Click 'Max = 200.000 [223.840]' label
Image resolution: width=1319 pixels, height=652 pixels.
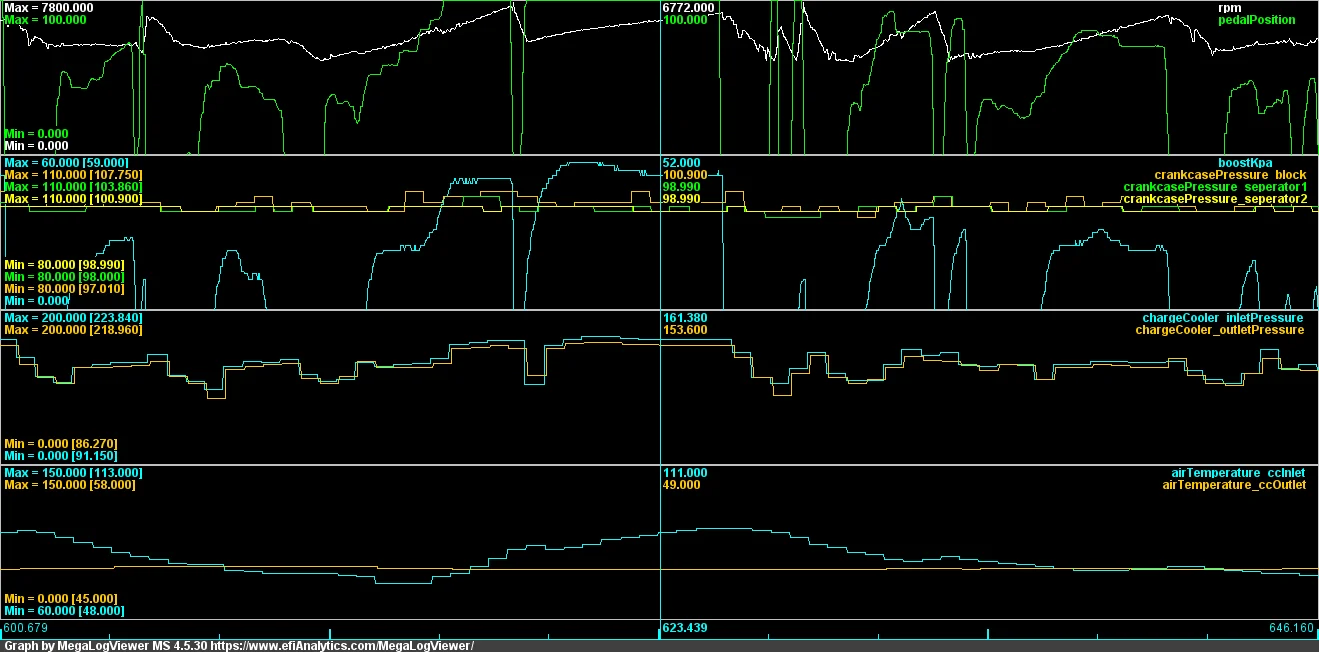pyautogui.click(x=73, y=318)
